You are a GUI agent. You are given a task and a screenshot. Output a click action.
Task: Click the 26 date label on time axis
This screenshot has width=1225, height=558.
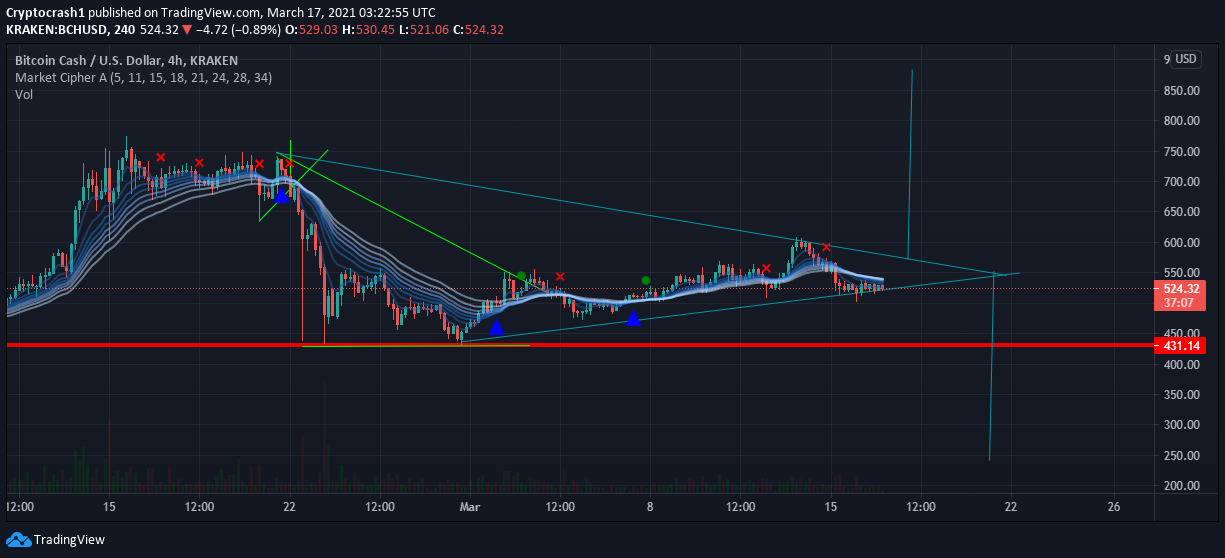[x=1114, y=507]
